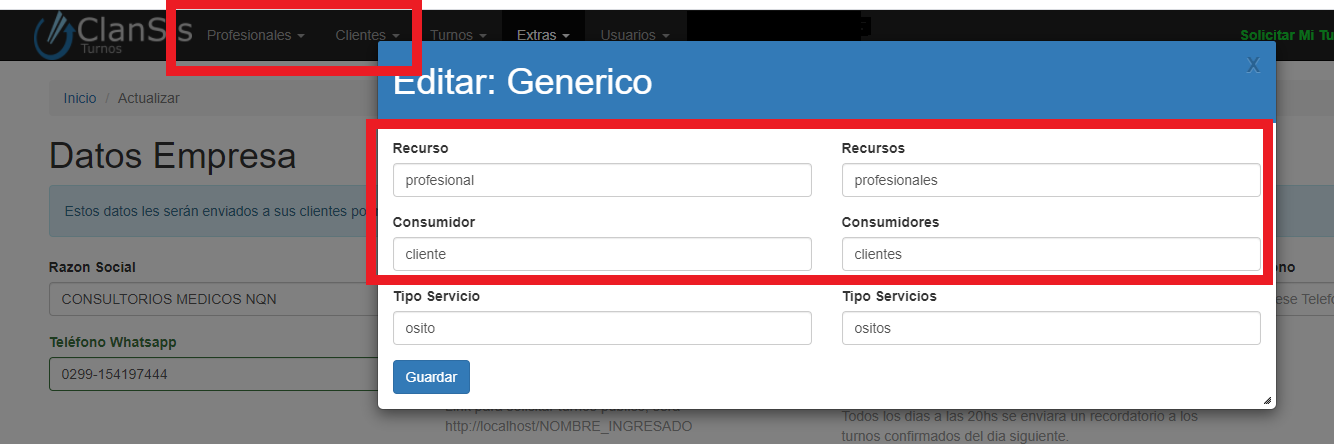Click into the Consumidores input
The height and width of the screenshot is (444, 1334).
[x=1050, y=254]
